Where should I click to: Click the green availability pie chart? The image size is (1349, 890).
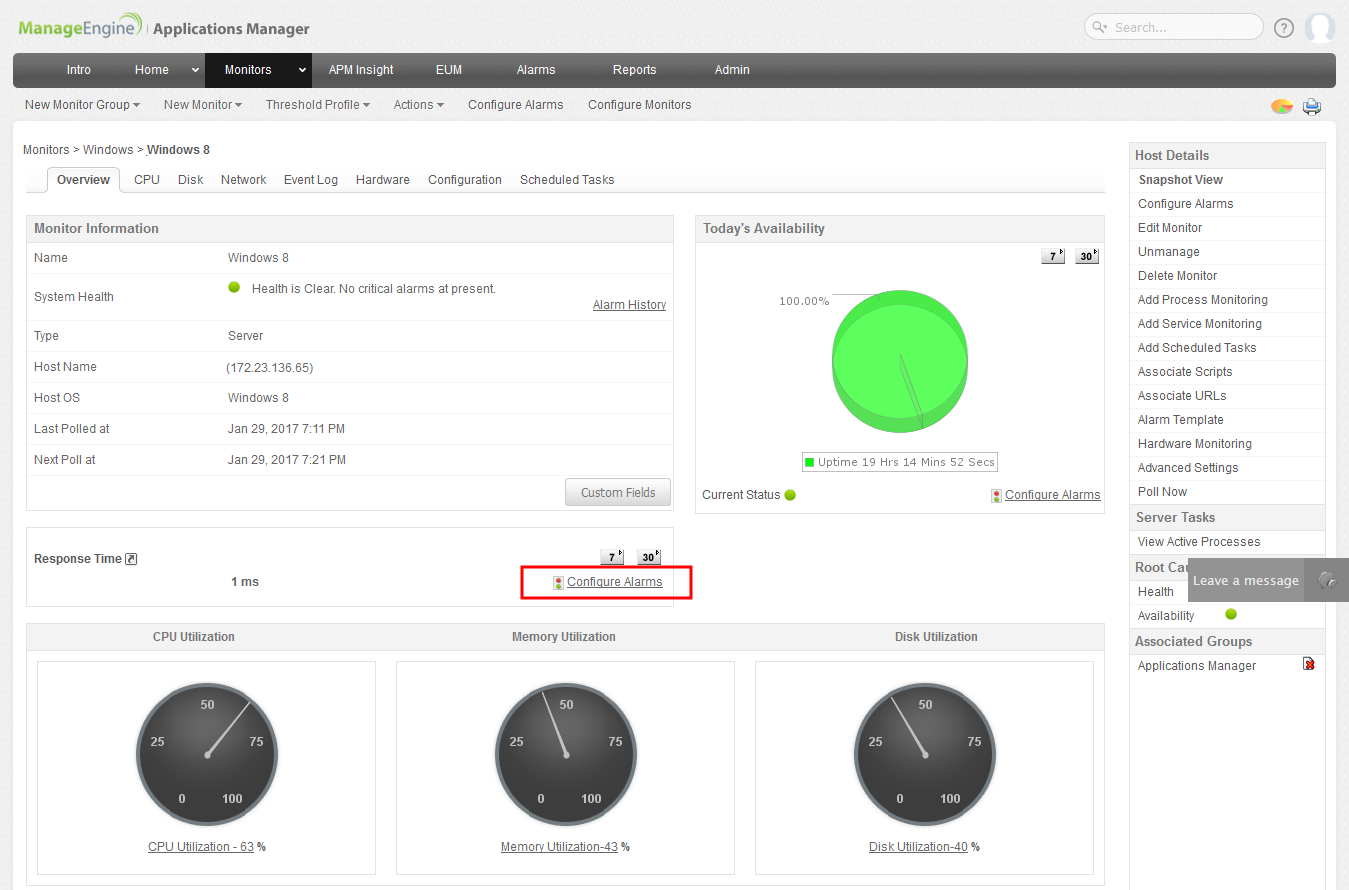[x=900, y=361]
